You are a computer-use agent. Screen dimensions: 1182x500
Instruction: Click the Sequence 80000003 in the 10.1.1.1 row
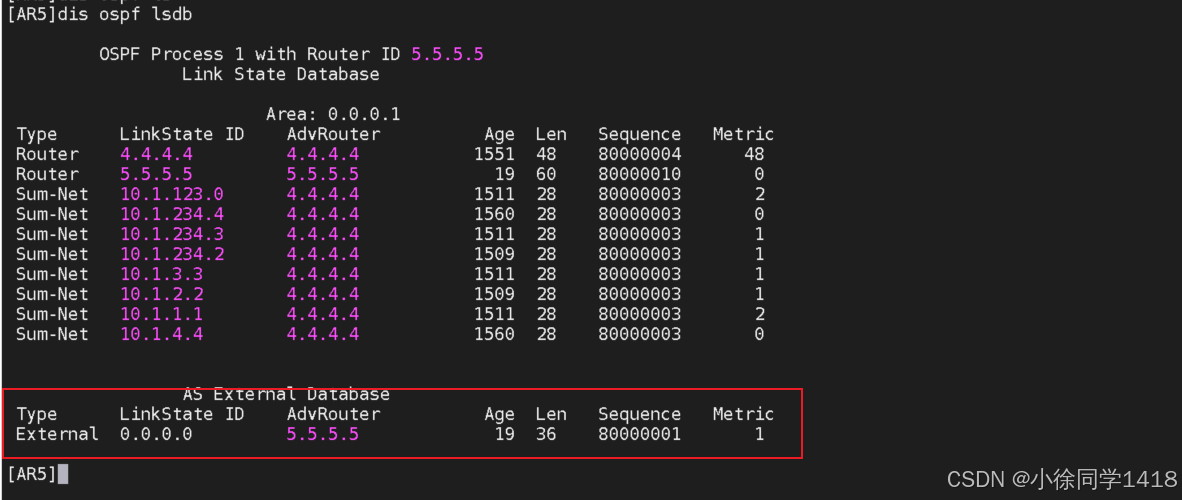(x=639, y=314)
